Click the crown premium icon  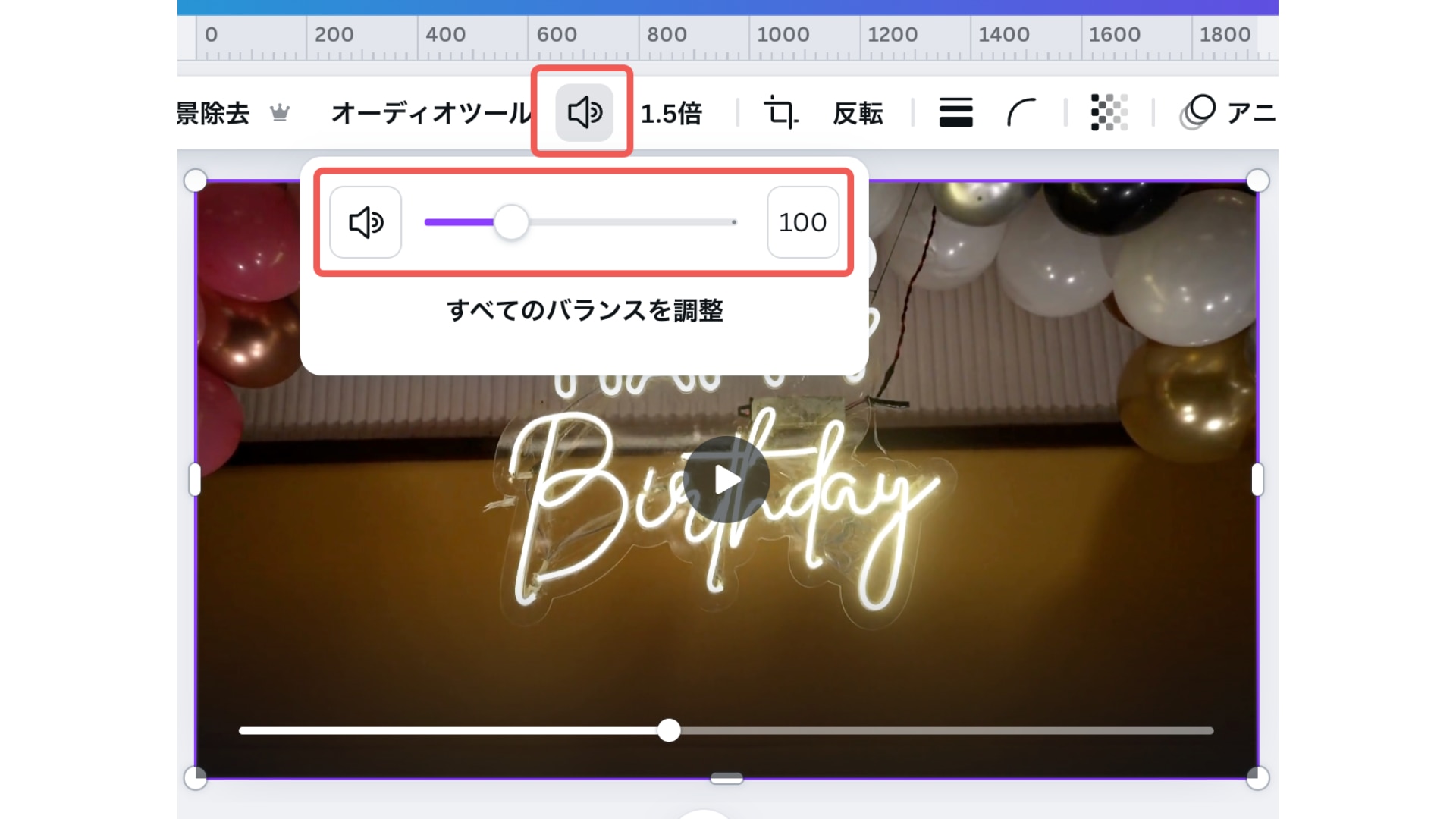[x=280, y=113]
